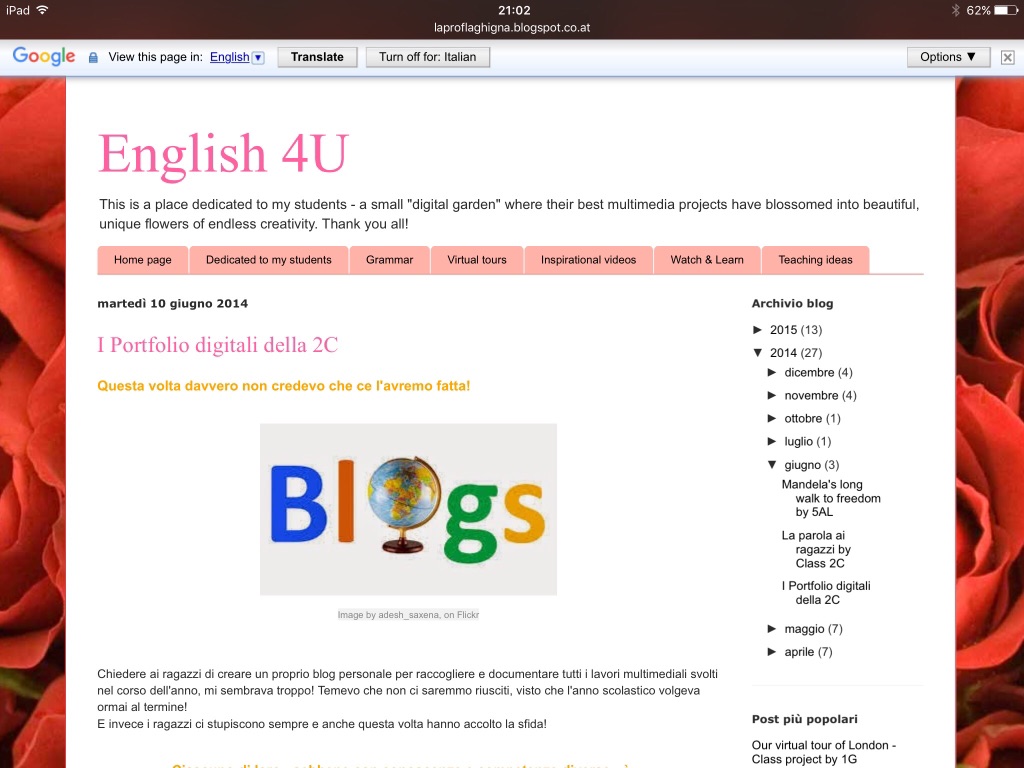
Task: Expand the 2015 archive year
Action: tap(759, 330)
